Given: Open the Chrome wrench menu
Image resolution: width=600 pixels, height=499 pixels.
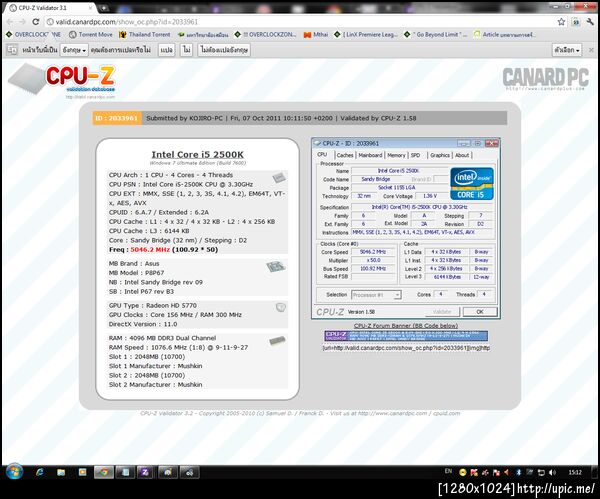Looking at the screenshot, I should pyautogui.click(x=590, y=22).
